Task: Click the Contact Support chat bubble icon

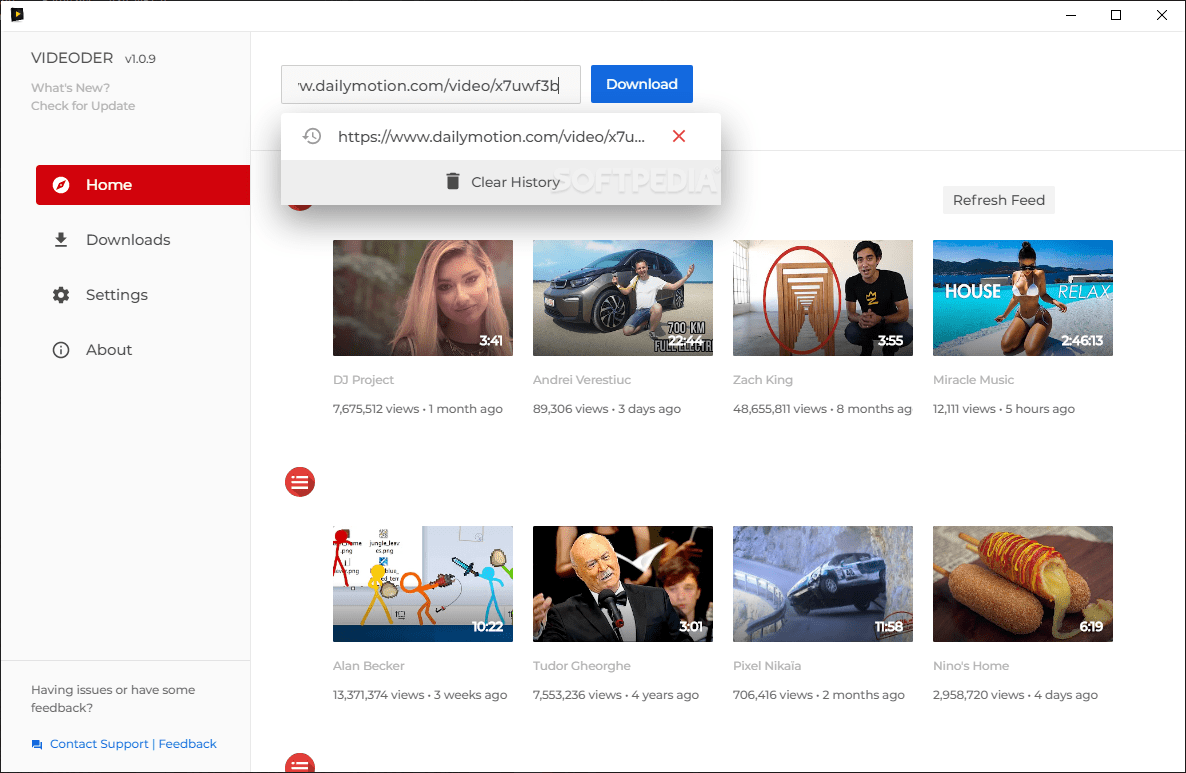Action: point(37,744)
